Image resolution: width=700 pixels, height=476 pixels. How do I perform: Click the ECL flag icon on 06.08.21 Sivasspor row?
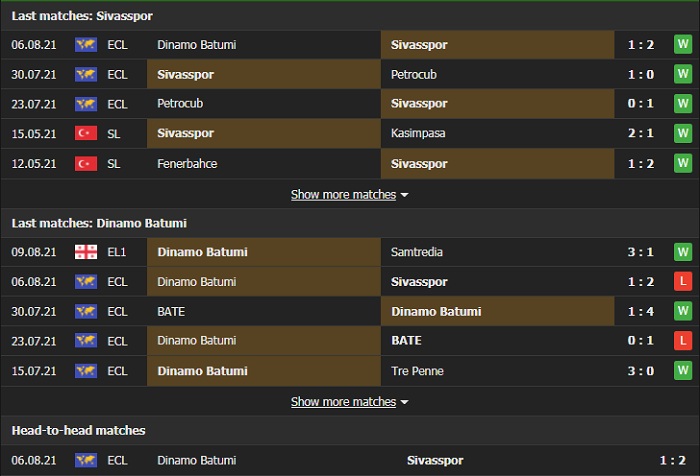86,45
